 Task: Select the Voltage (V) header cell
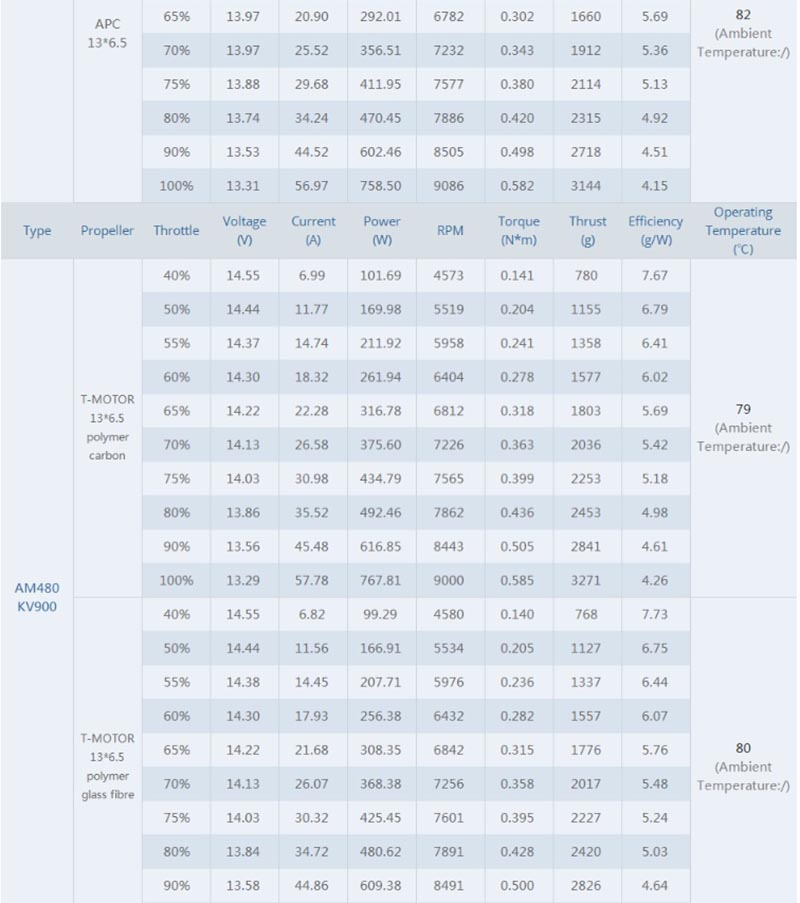[244, 230]
